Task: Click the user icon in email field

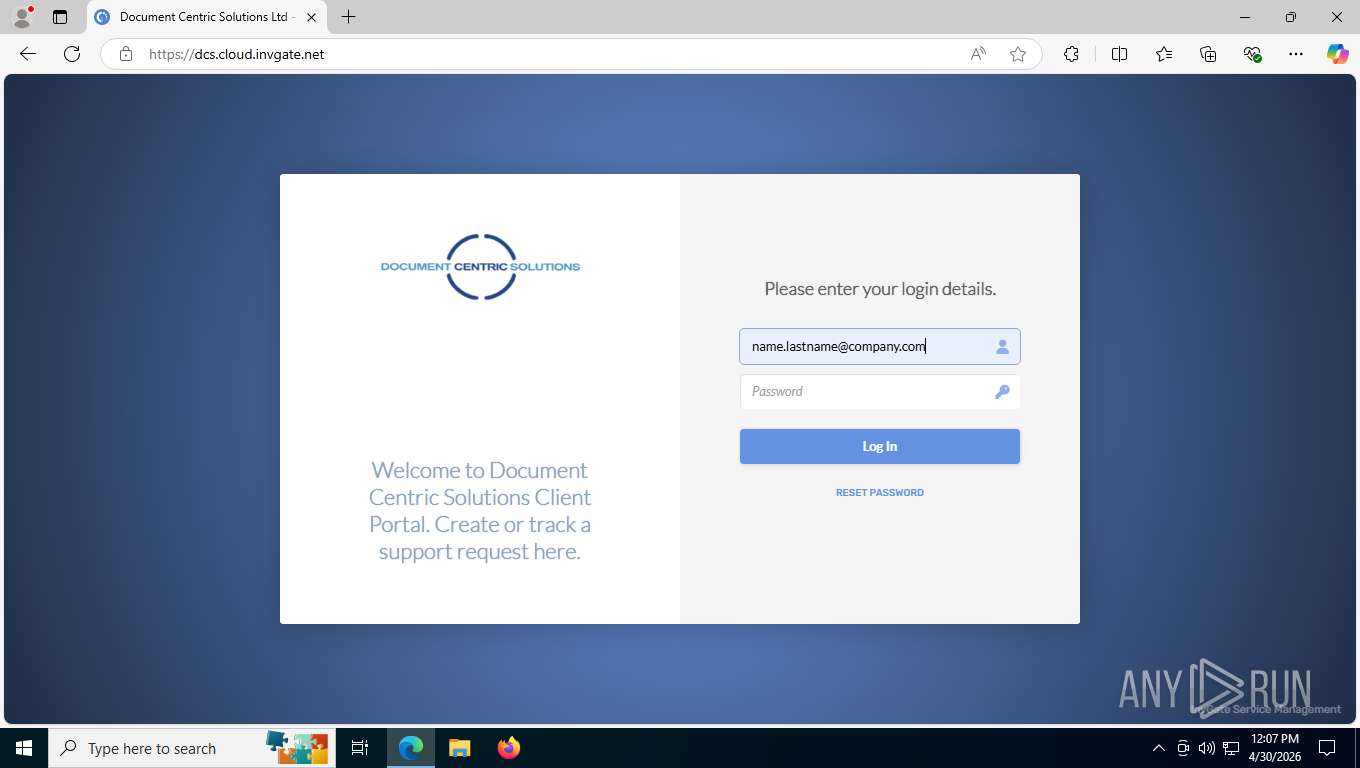Action: (x=1002, y=347)
